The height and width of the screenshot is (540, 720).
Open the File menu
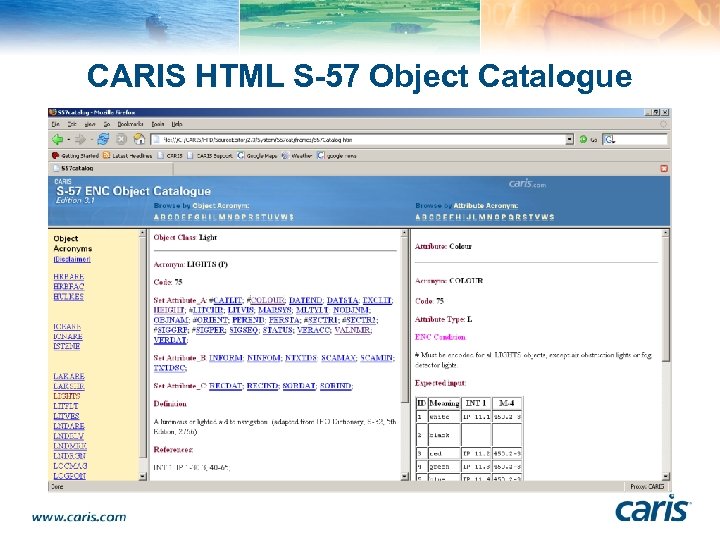click(x=56, y=124)
